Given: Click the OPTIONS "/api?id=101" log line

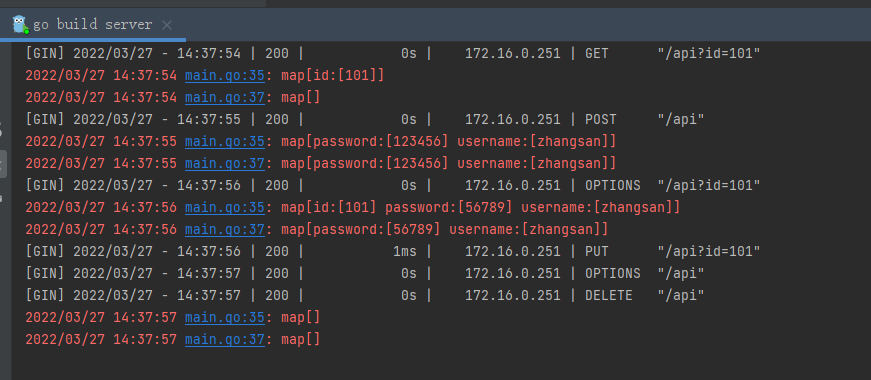Looking at the screenshot, I should coord(393,185).
